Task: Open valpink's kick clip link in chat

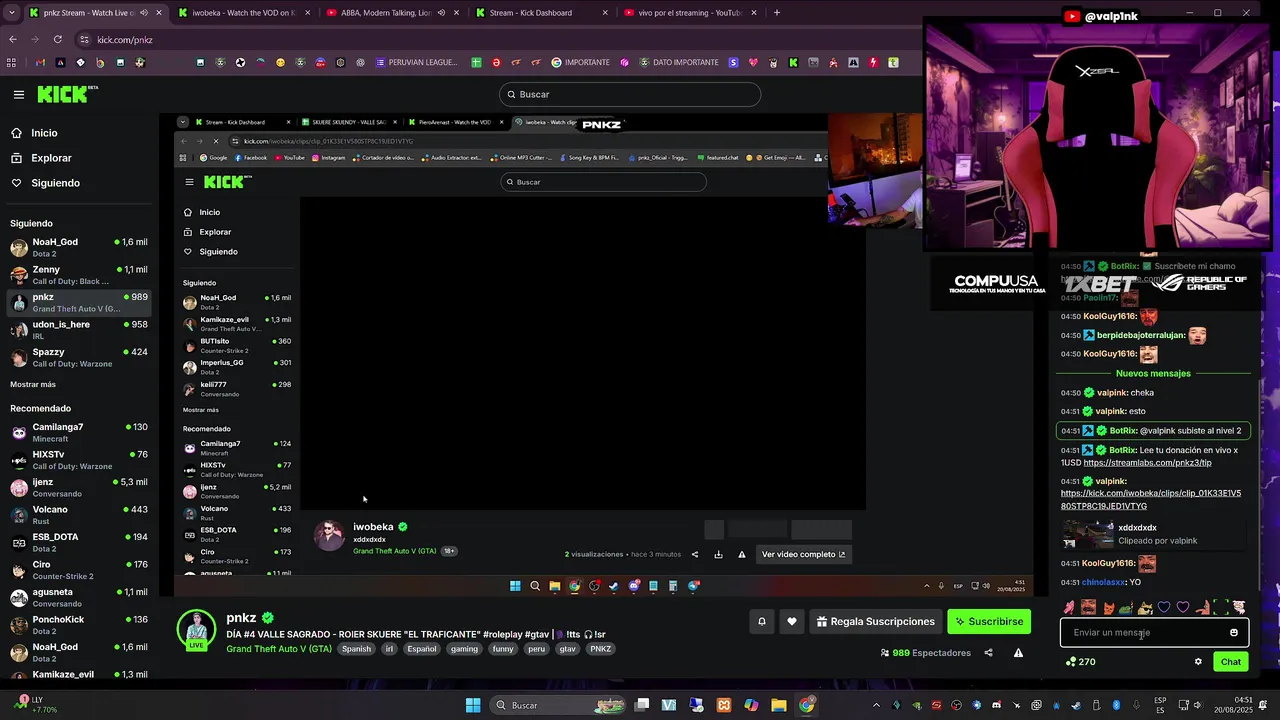Action: pos(1151,500)
